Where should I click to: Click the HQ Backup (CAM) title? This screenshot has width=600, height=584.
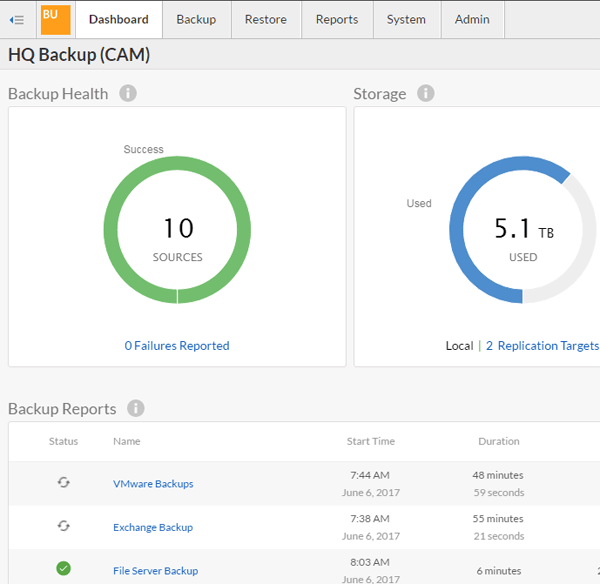coord(79,54)
